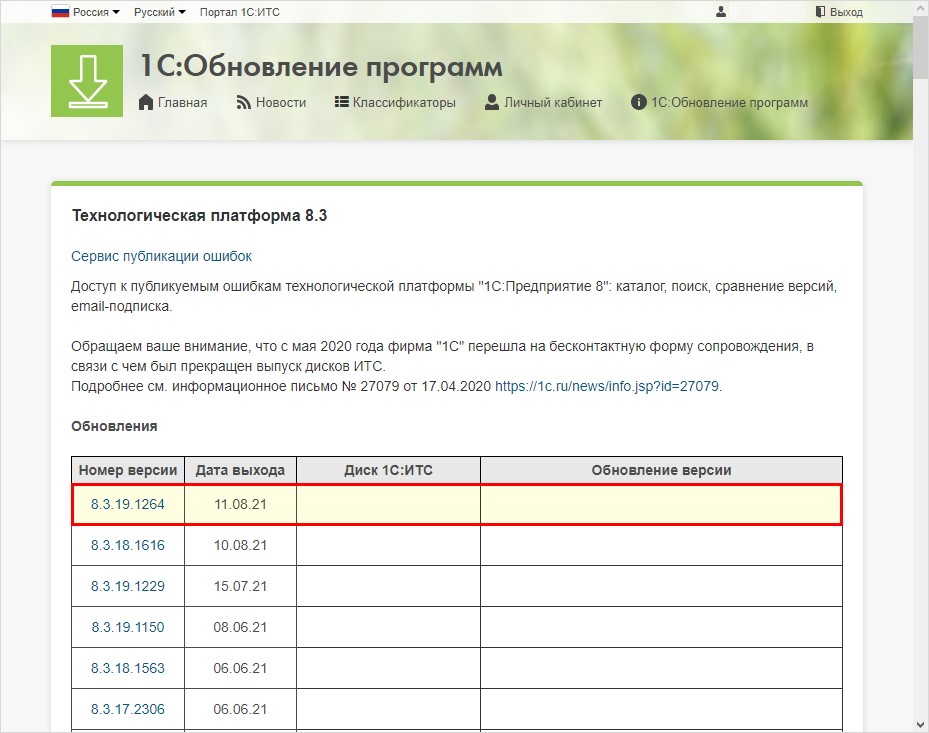Click the user profile icon in top bar
The width and height of the screenshot is (929, 733).
[721, 12]
